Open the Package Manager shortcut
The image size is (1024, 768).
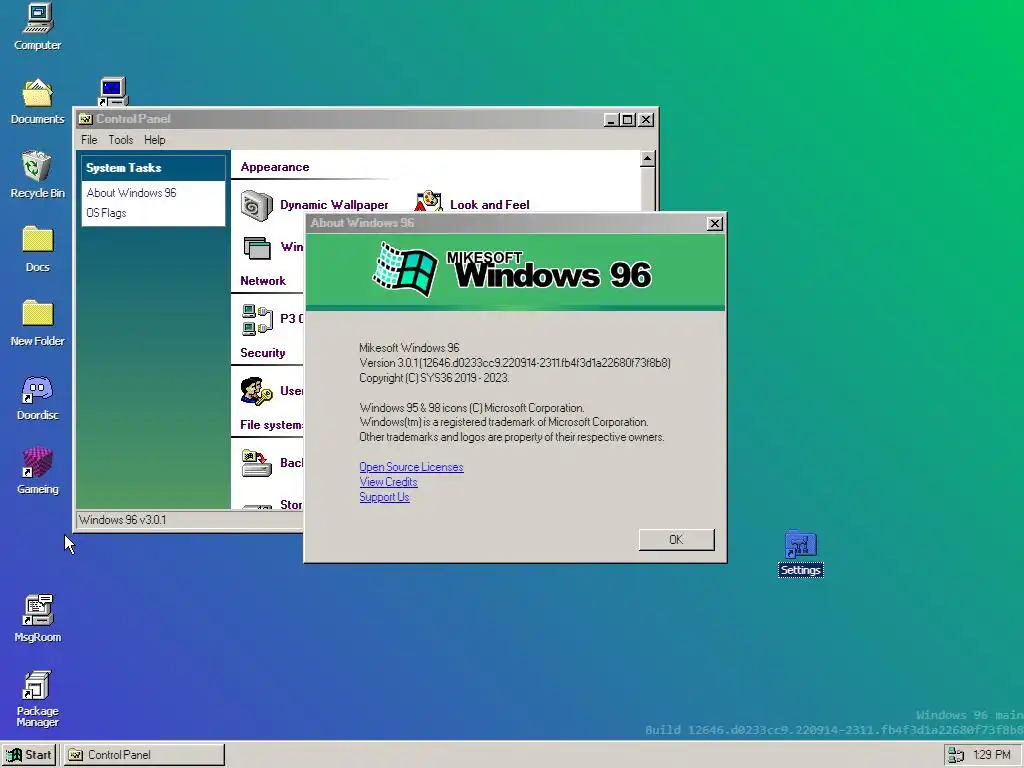[x=38, y=697]
